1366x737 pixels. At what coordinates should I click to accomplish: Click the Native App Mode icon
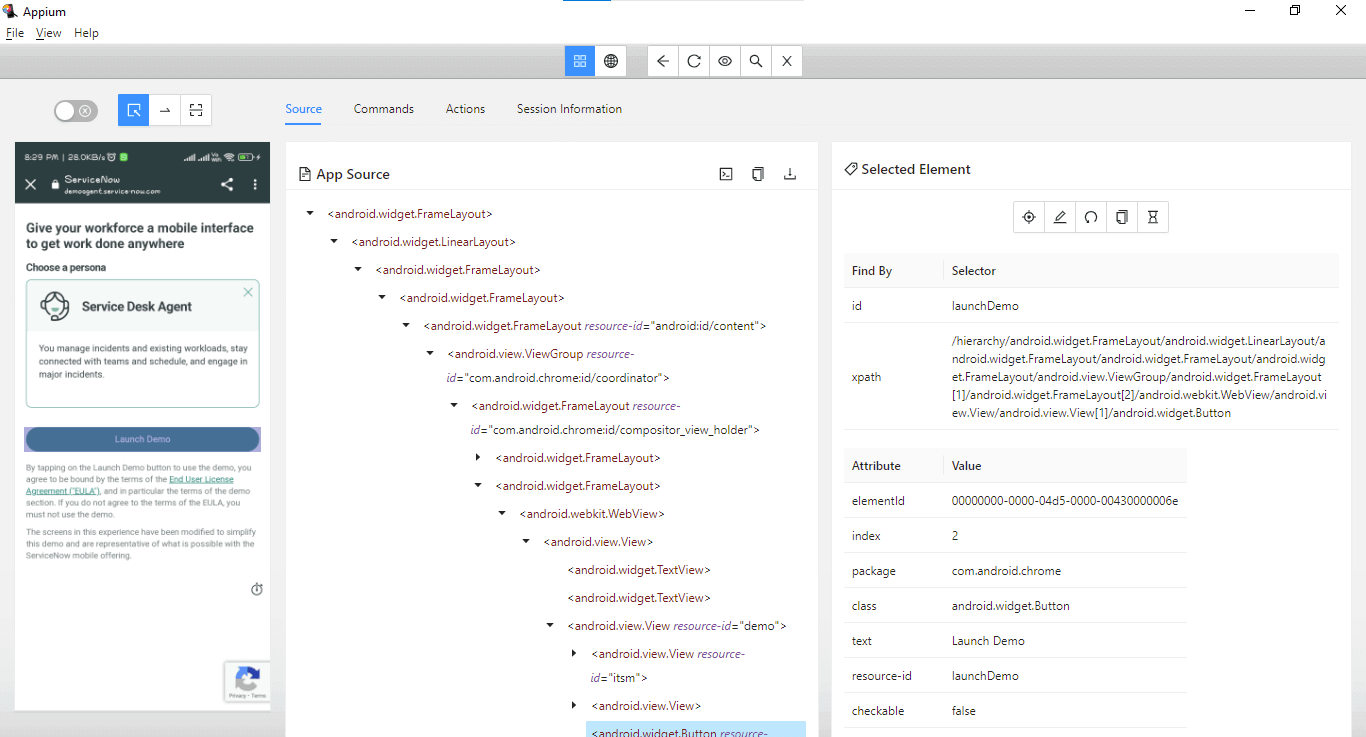click(x=579, y=61)
